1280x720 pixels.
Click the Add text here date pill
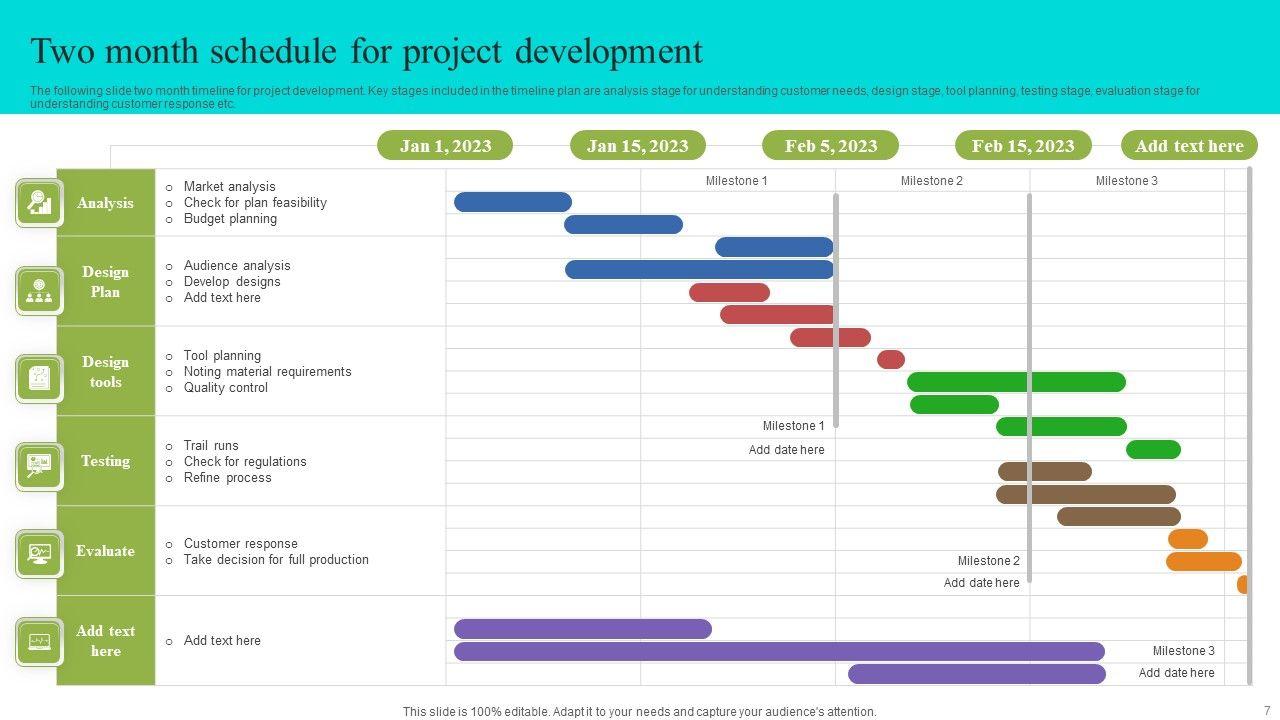tap(1189, 146)
